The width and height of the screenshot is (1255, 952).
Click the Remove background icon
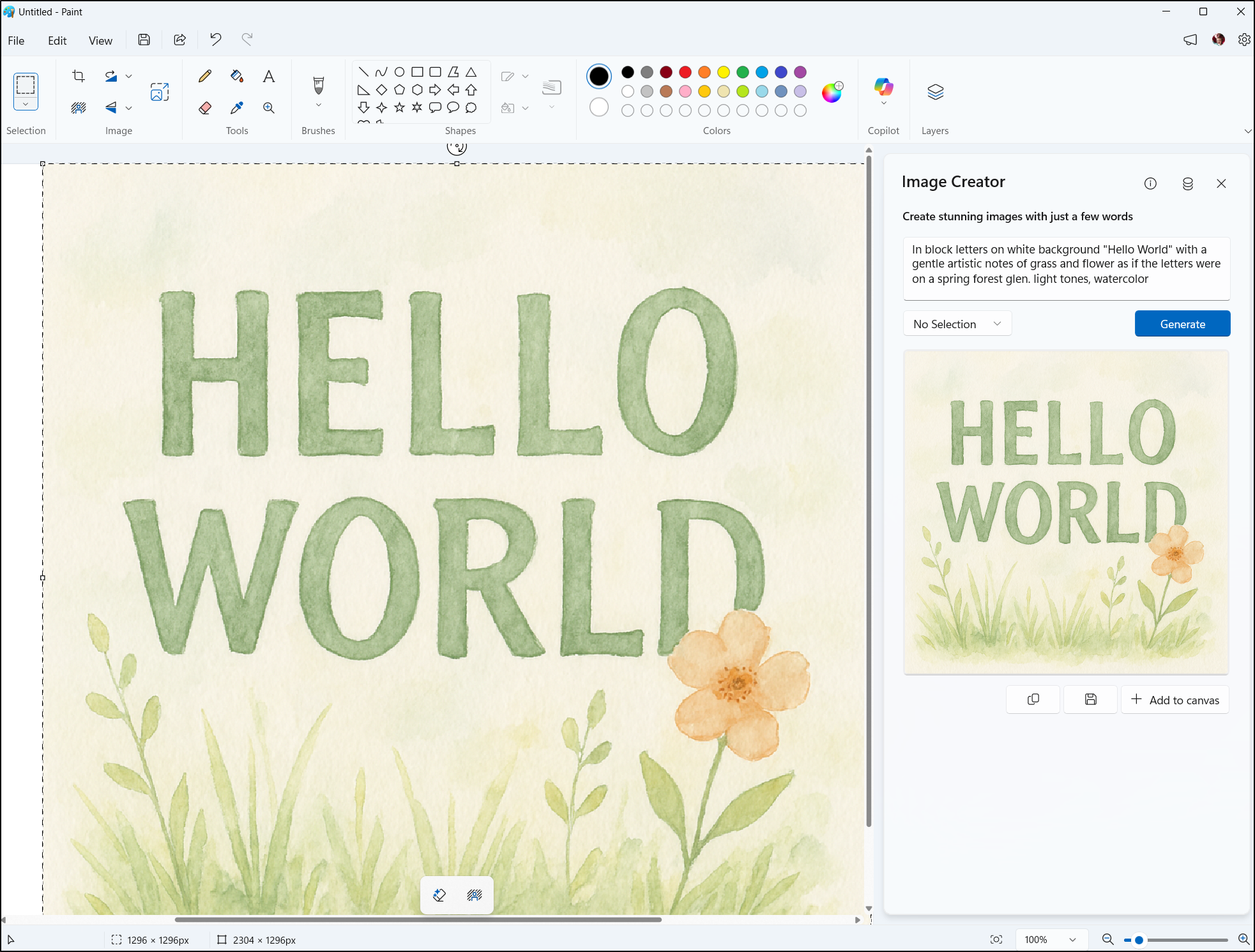click(79, 108)
